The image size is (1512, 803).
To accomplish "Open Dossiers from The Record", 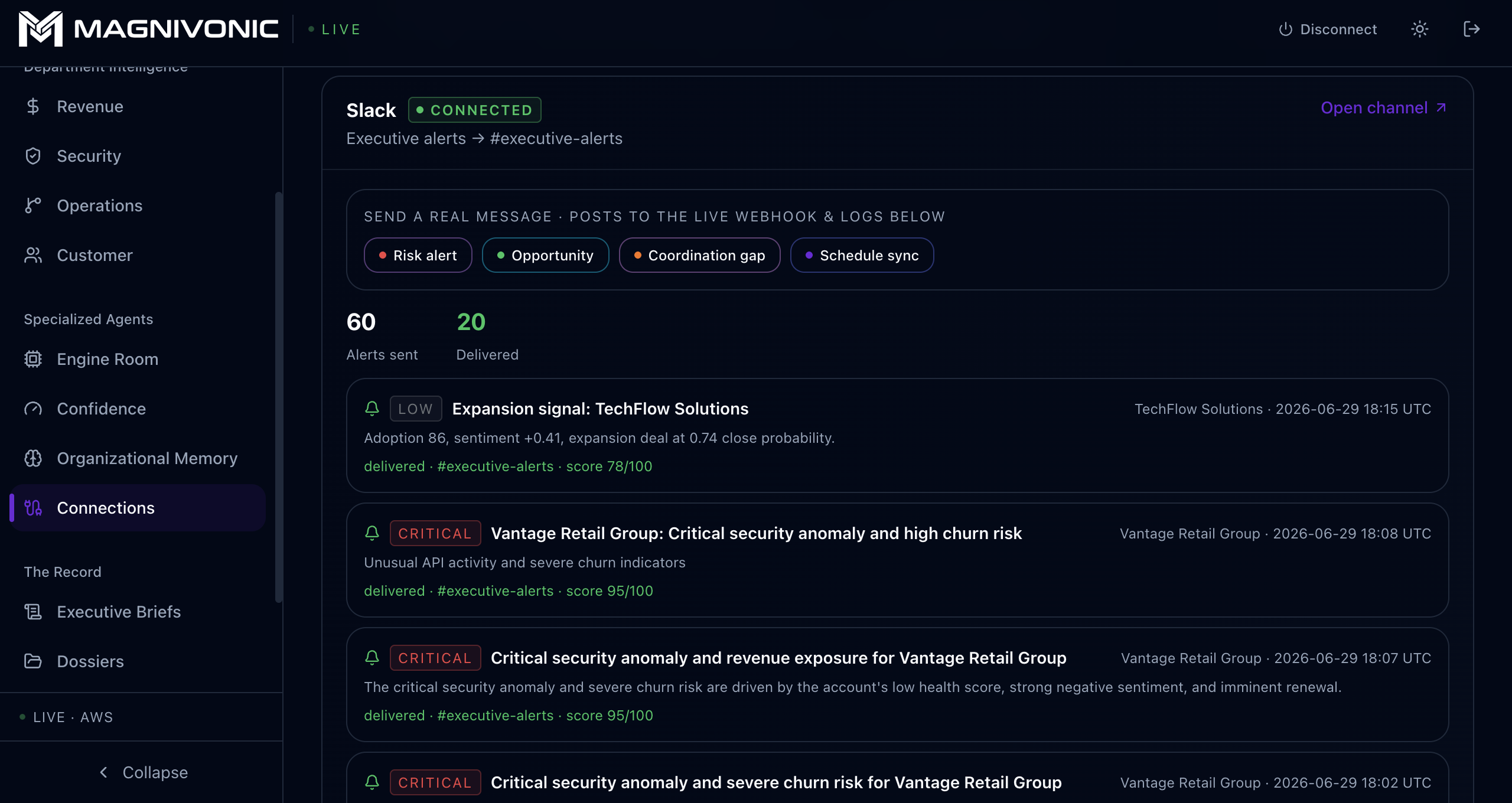I will (137, 661).
